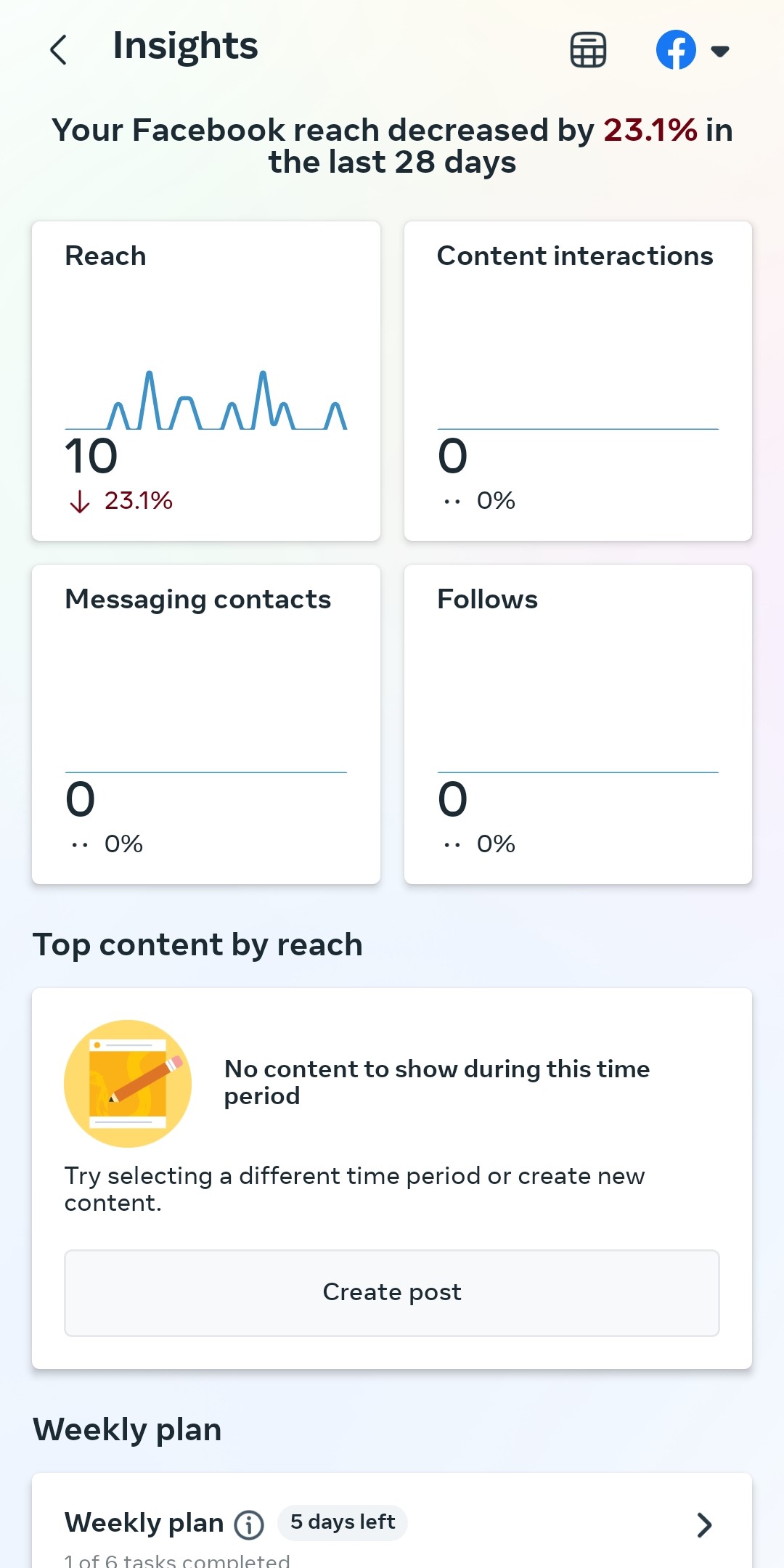Tap the Weekly plan row title
Screen dimensions: 784x1568
click(144, 1523)
